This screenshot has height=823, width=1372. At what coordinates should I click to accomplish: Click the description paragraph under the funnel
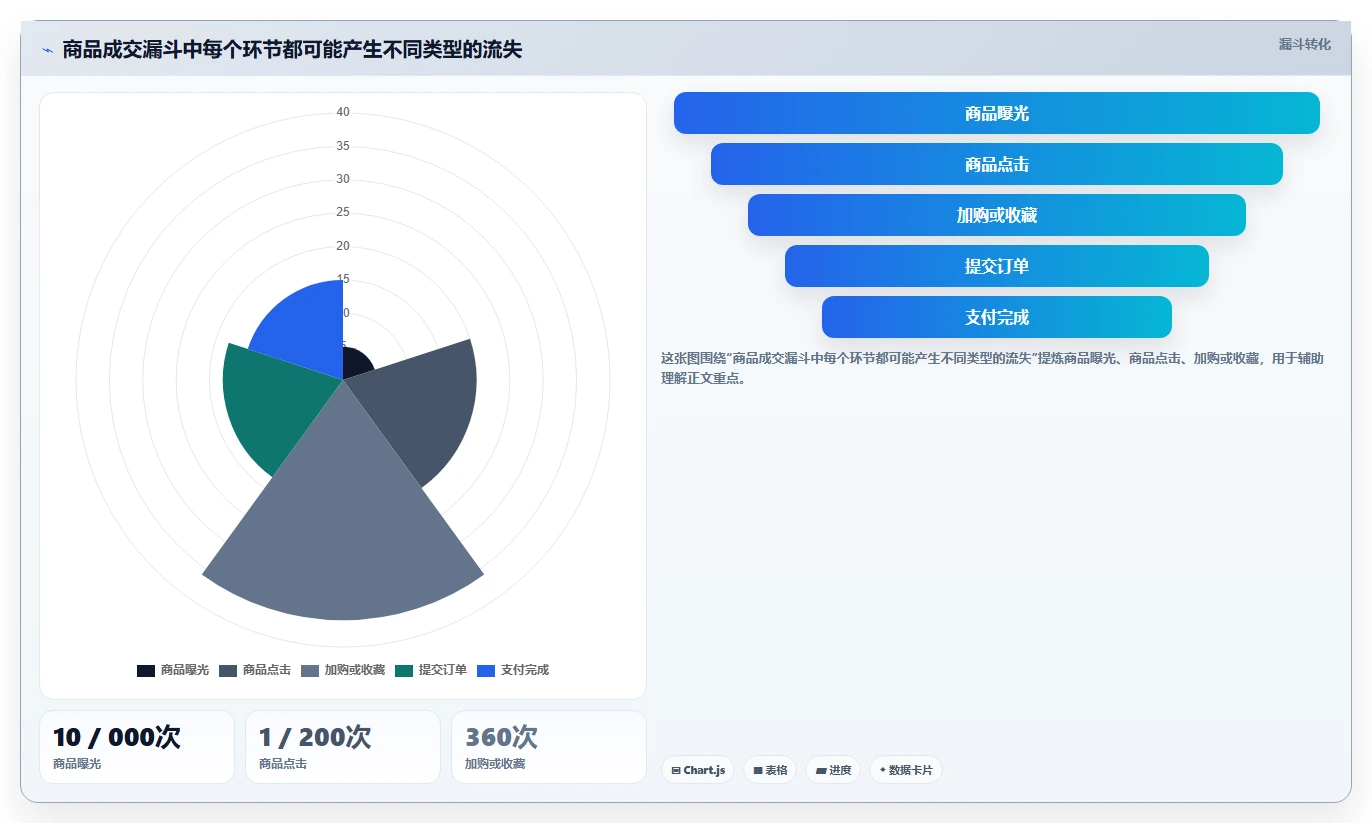point(992,368)
